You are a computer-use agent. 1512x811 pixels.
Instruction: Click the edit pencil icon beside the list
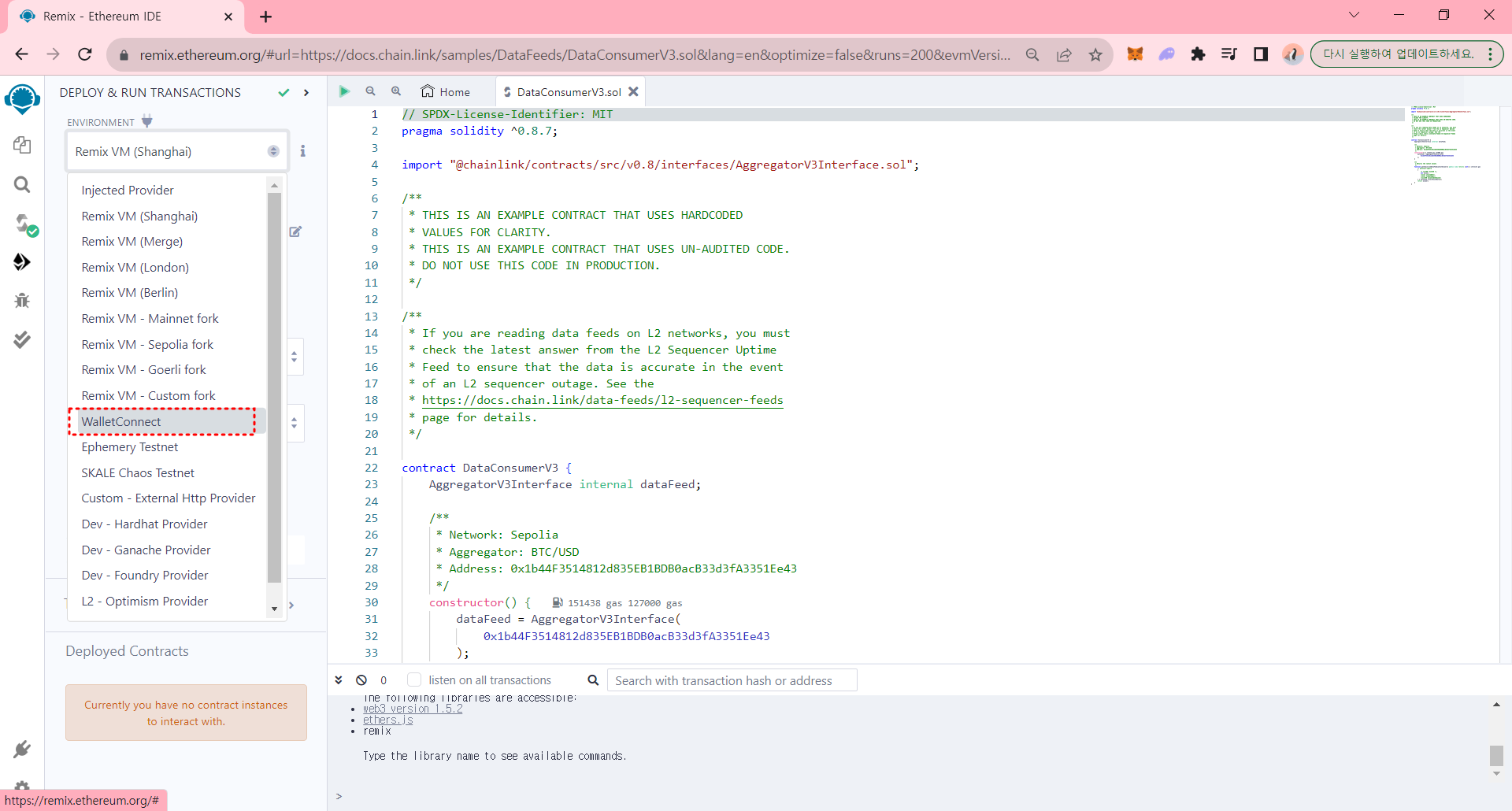point(295,231)
